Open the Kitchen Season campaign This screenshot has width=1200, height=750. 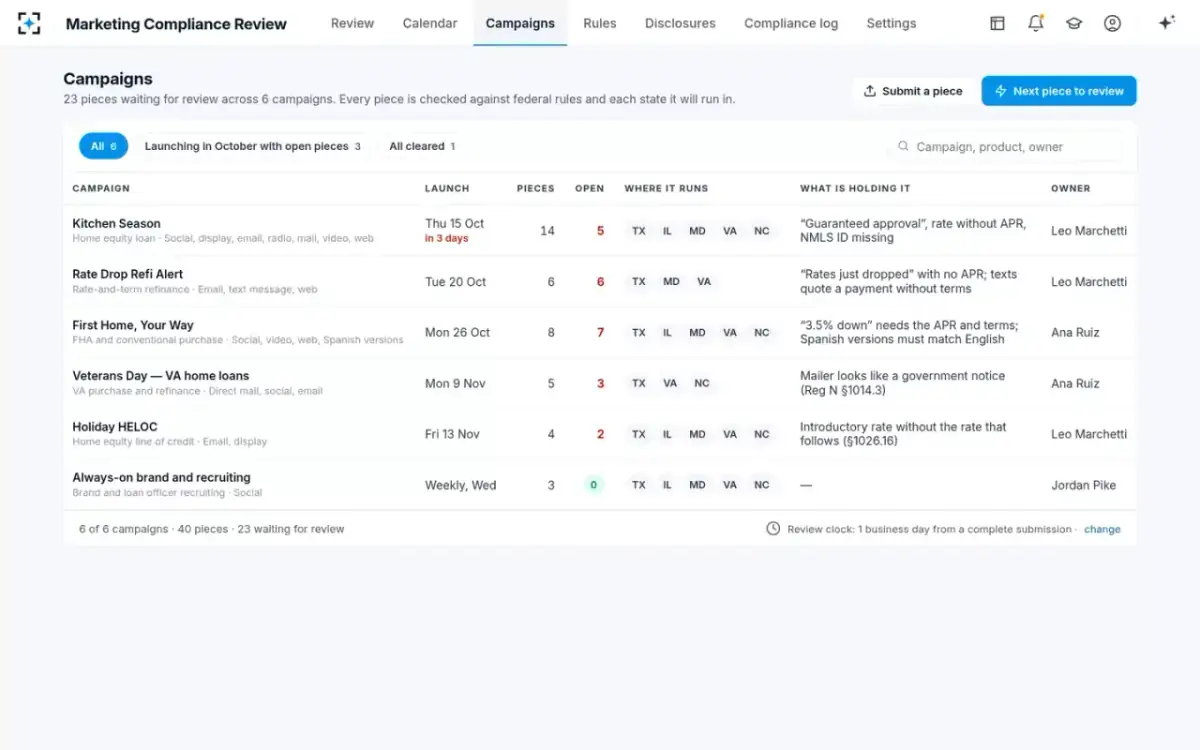point(116,224)
